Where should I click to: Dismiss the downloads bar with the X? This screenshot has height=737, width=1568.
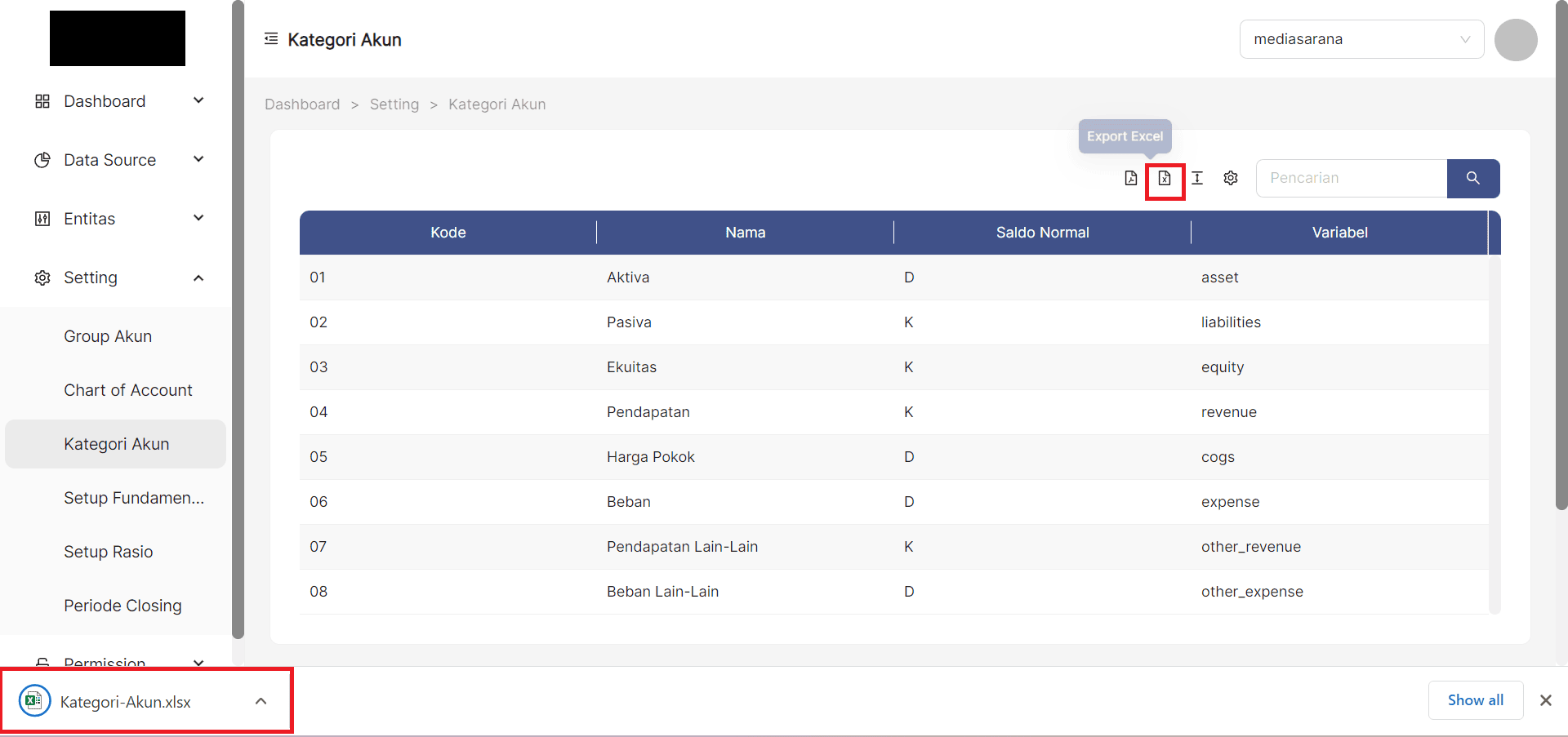click(1544, 700)
